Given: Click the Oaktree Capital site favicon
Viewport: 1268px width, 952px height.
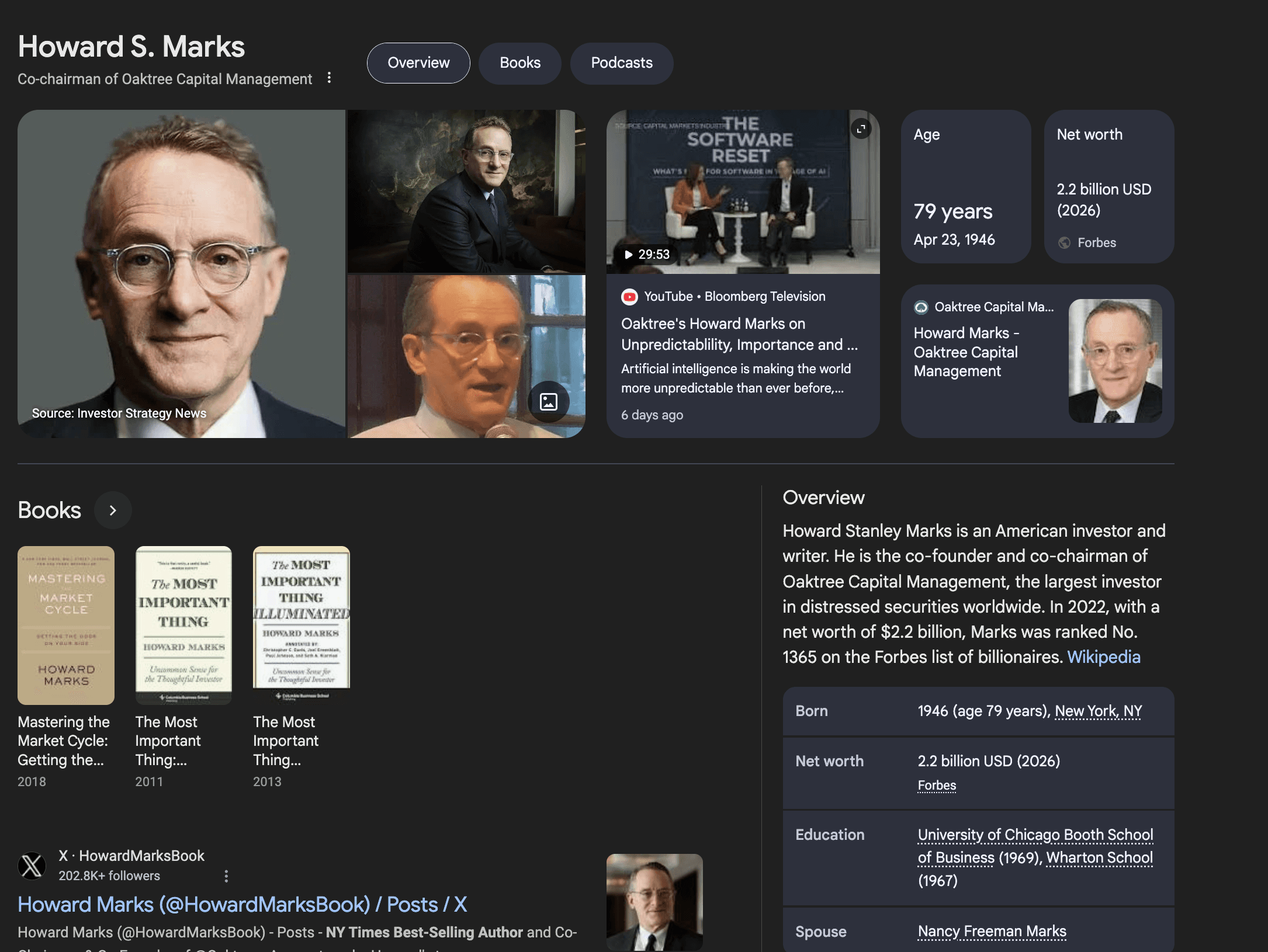Looking at the screenshot, I should click(921, 307).
